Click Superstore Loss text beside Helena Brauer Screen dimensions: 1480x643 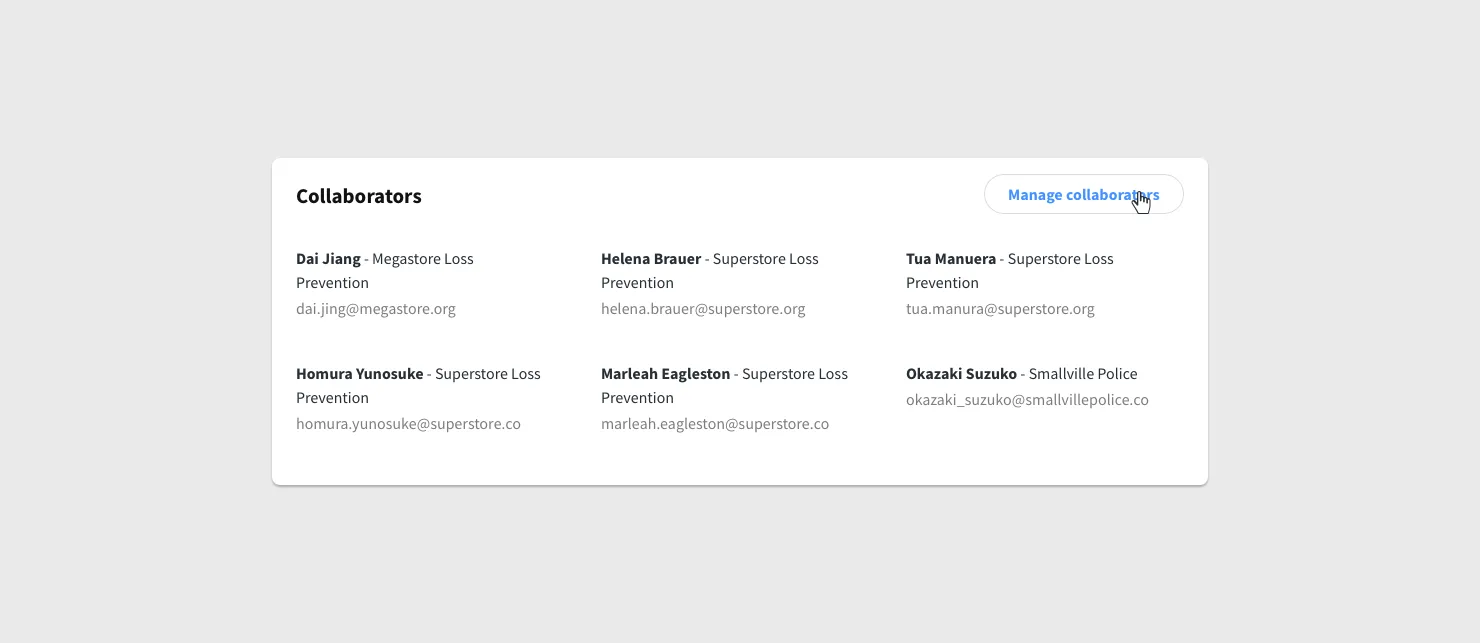[766, 259]
